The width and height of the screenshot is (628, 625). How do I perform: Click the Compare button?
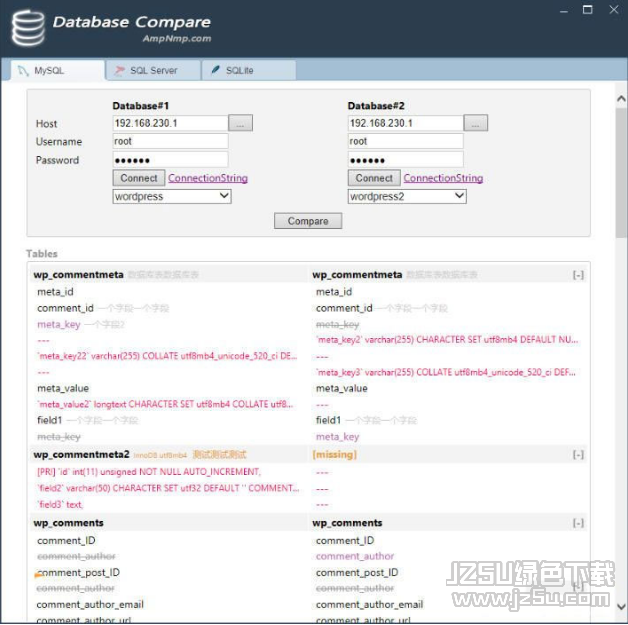click(308, 221)
